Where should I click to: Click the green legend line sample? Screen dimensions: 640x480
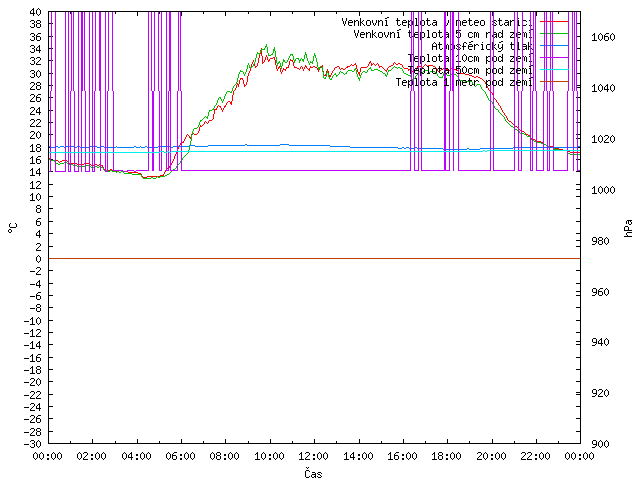554,33
